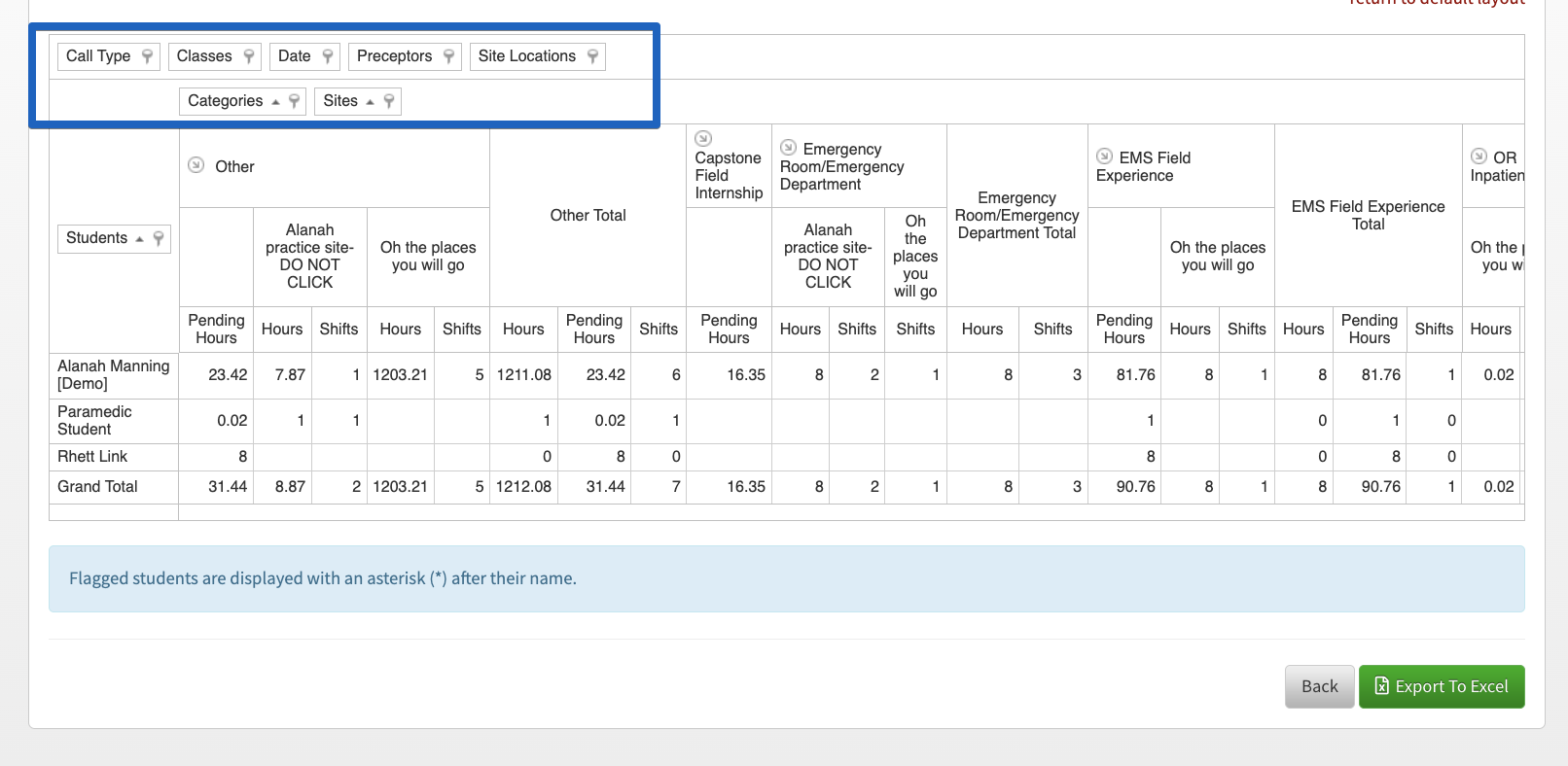Collapse the Other category group
Screen dimensions: 1568x766
(196, 165)
